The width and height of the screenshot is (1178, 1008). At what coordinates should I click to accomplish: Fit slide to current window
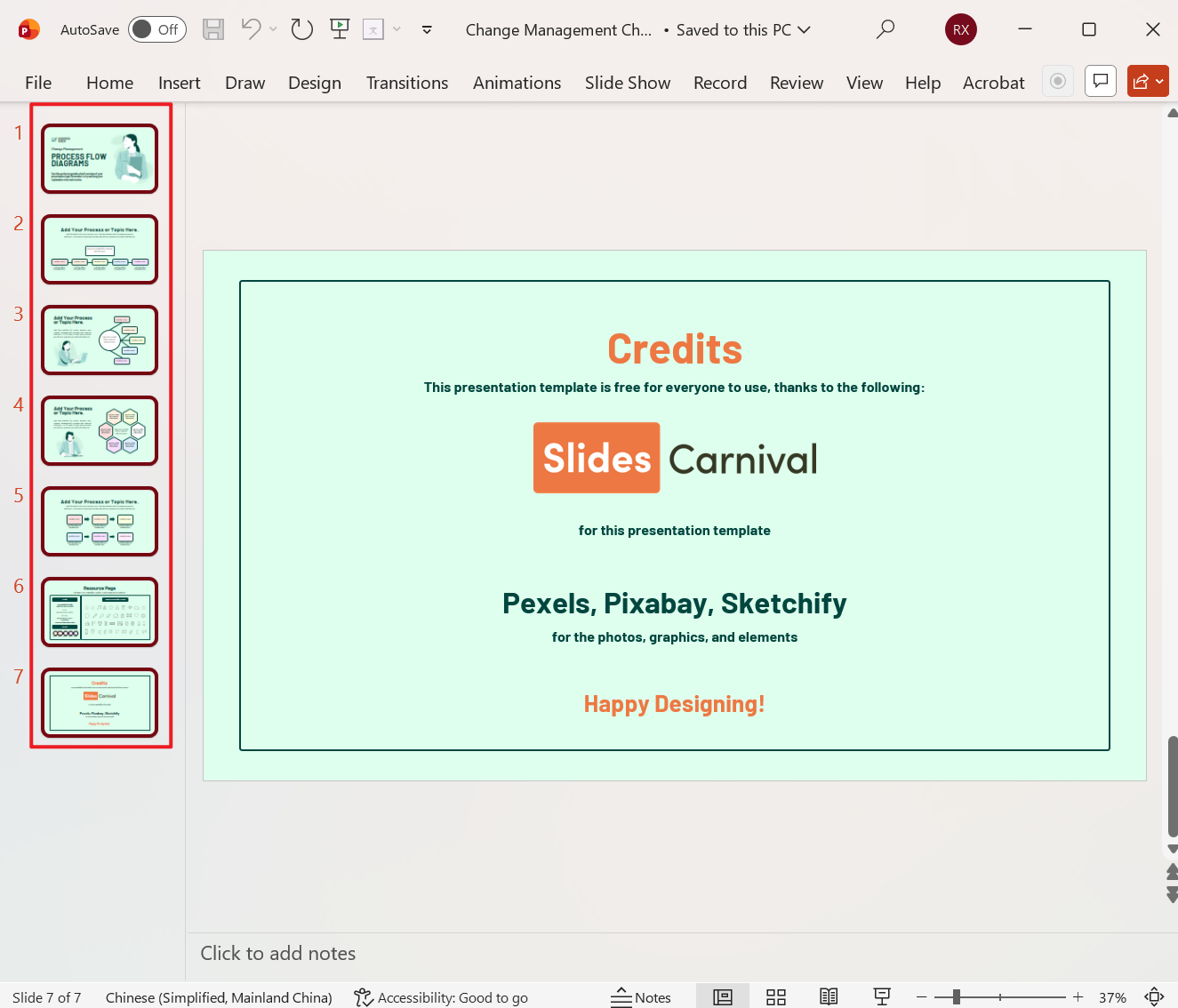[1153, 996]
